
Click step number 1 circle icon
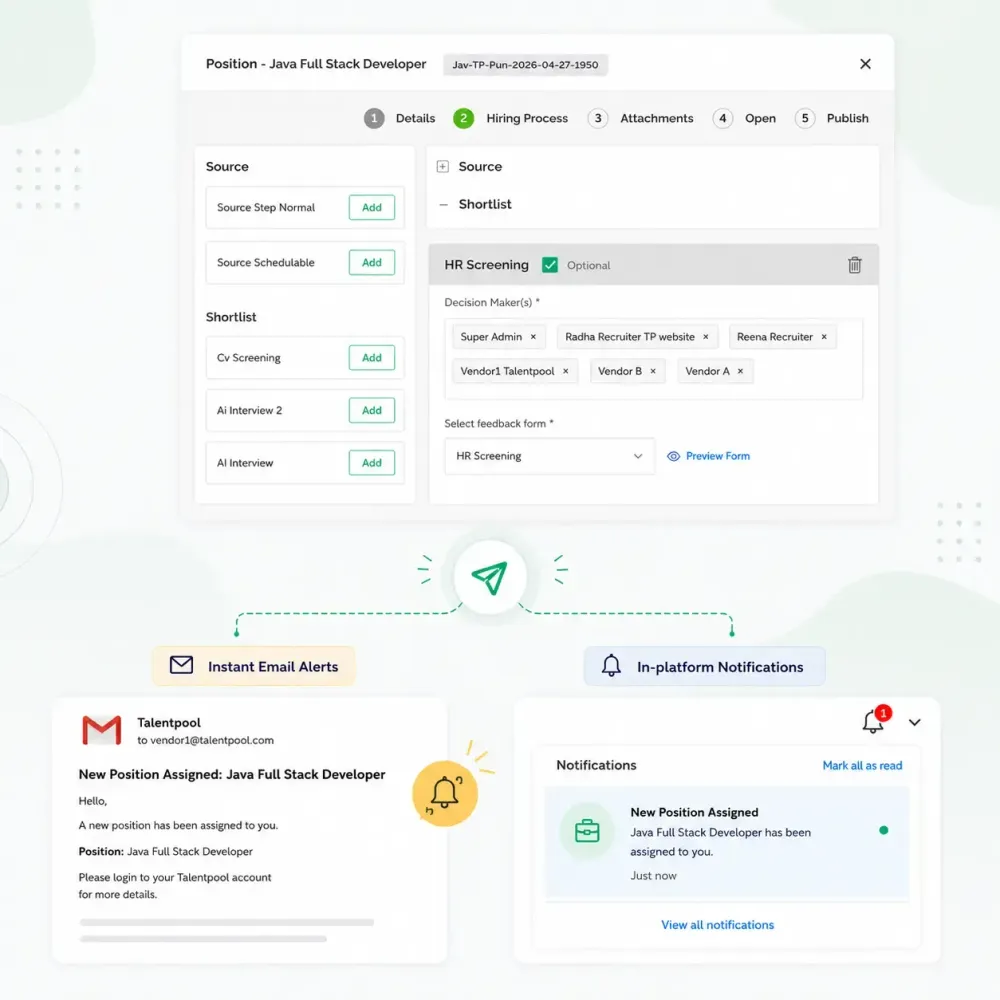click(x=374, y=118)
